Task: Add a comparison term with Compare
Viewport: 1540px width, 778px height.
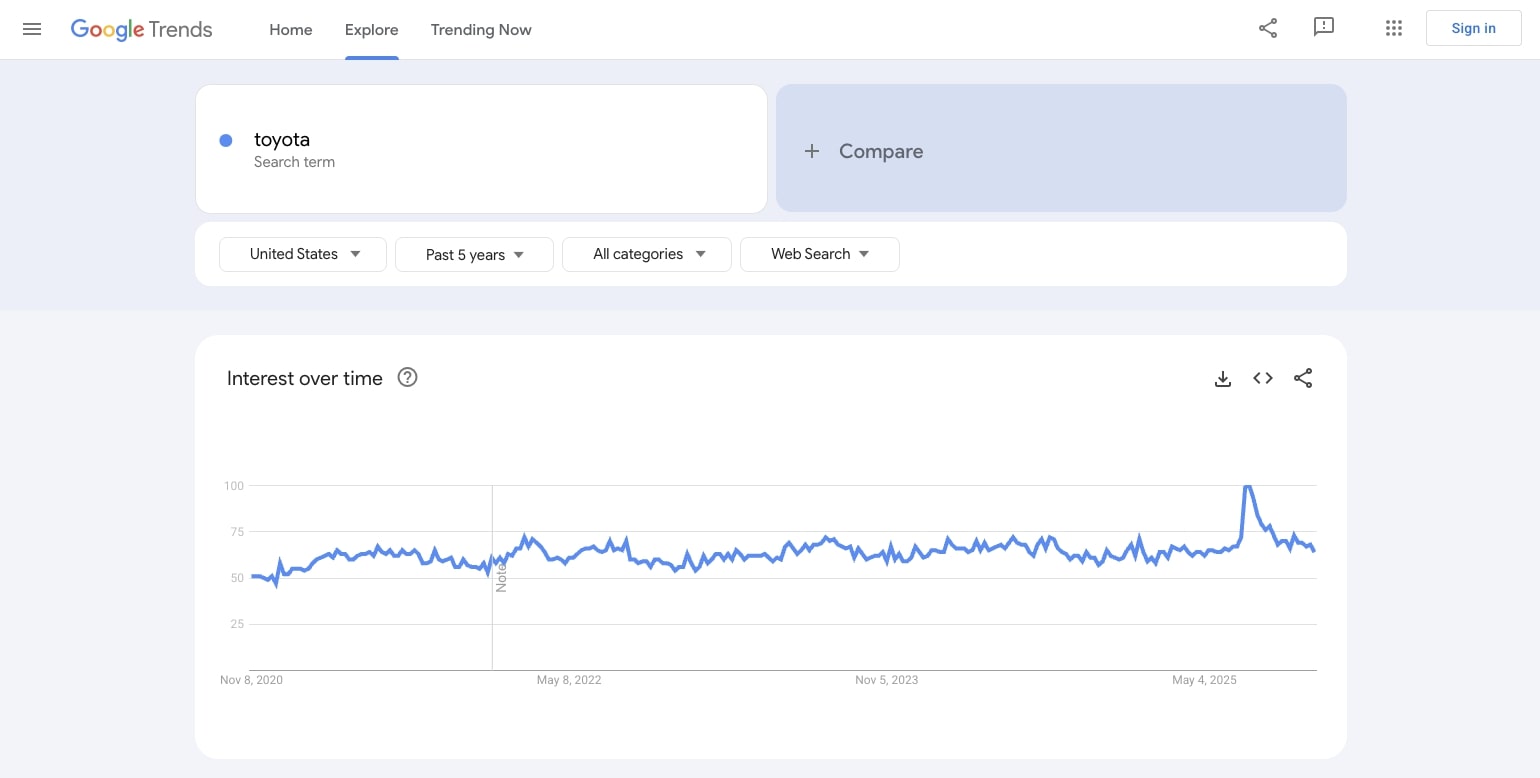Action: point(864,150)
